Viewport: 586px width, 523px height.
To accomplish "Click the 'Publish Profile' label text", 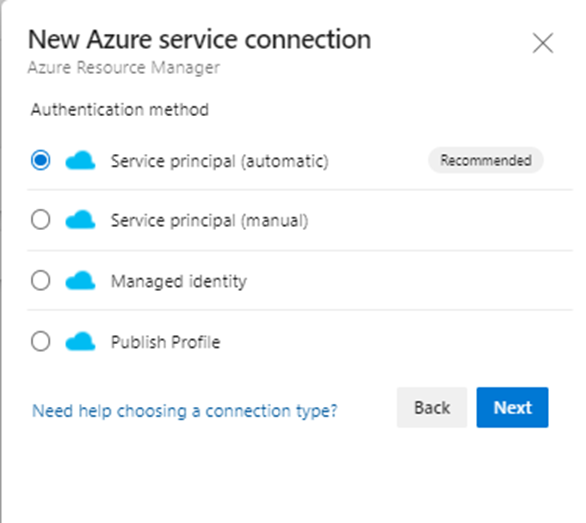I will 166,342.
